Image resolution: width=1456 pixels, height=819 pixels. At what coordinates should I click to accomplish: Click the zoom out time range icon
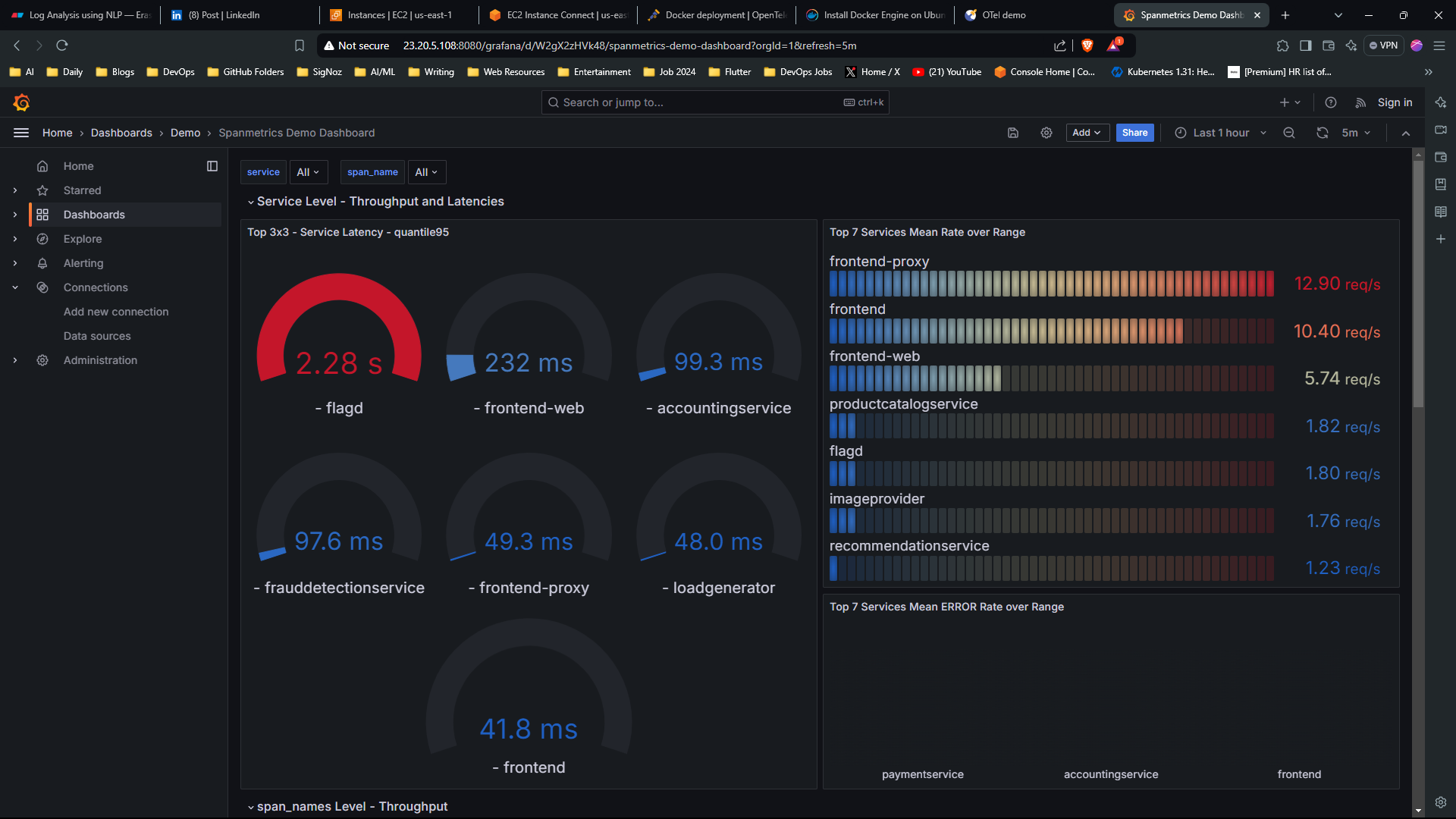(1289, 133)
